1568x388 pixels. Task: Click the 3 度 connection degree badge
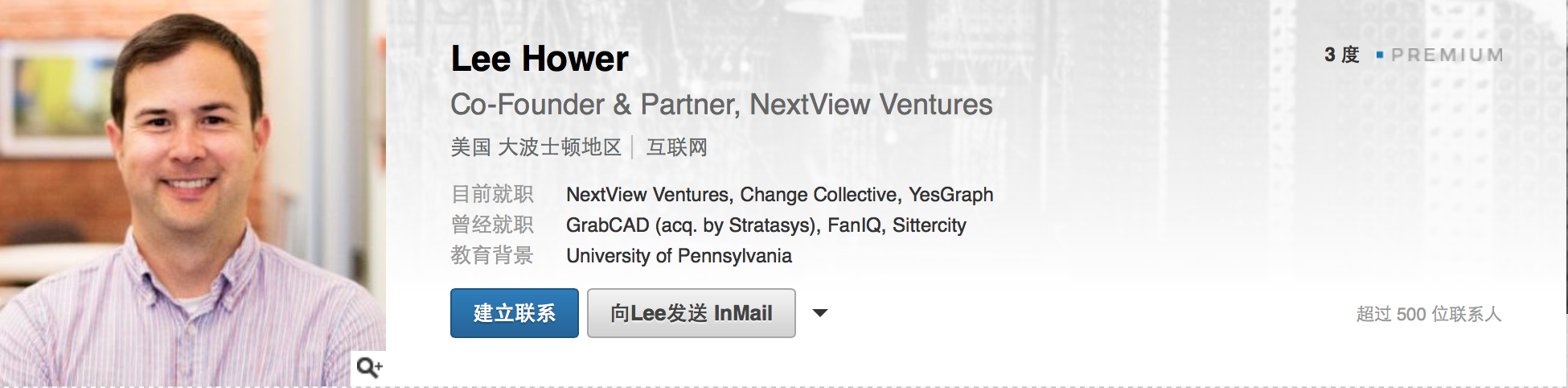click(x=1341, y=55)
